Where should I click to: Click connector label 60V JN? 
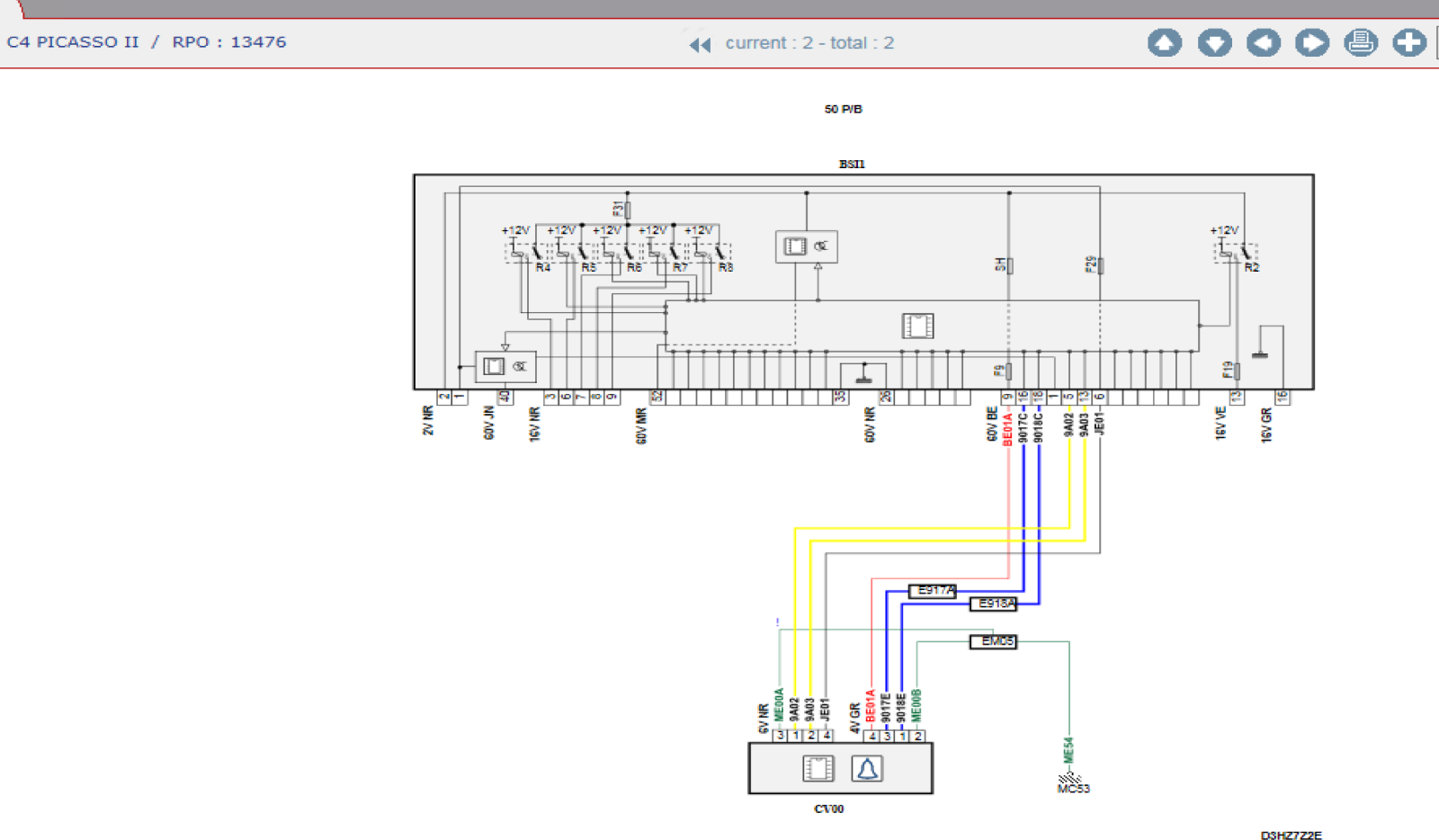(x=489, y=423)
